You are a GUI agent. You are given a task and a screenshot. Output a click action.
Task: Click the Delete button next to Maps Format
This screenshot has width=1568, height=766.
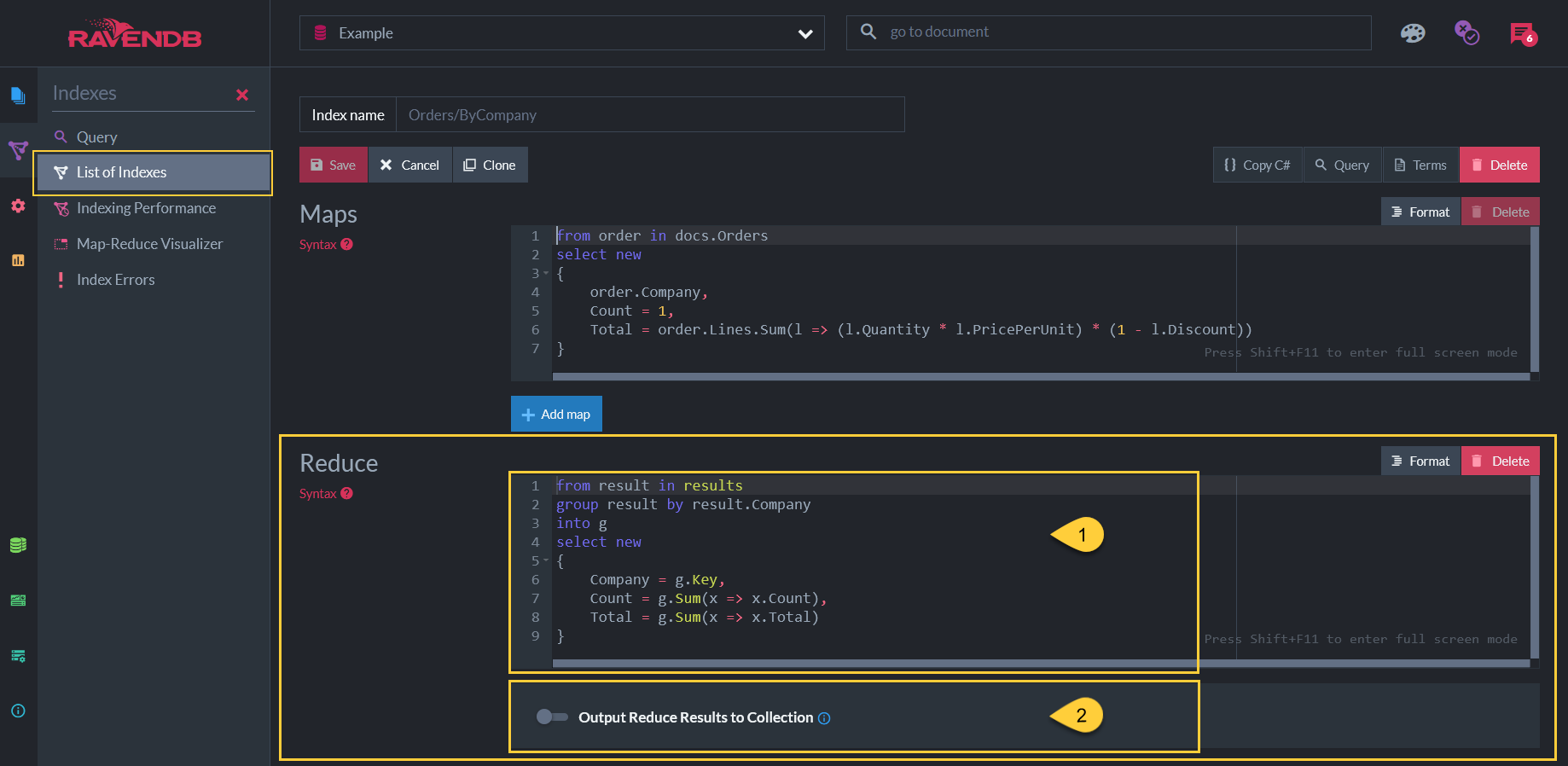pos(1501,212)
